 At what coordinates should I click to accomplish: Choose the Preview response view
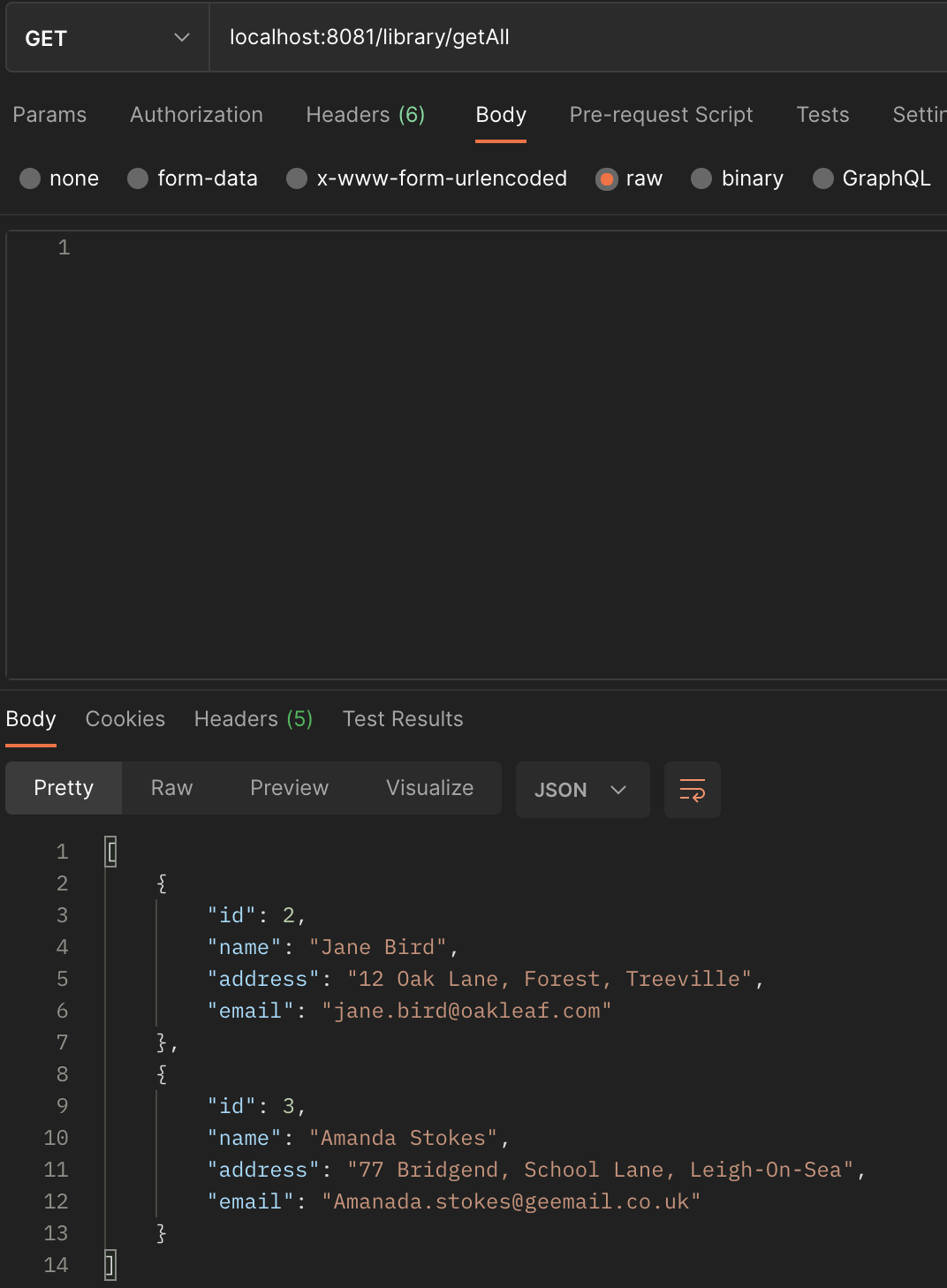tap(289, 788)
